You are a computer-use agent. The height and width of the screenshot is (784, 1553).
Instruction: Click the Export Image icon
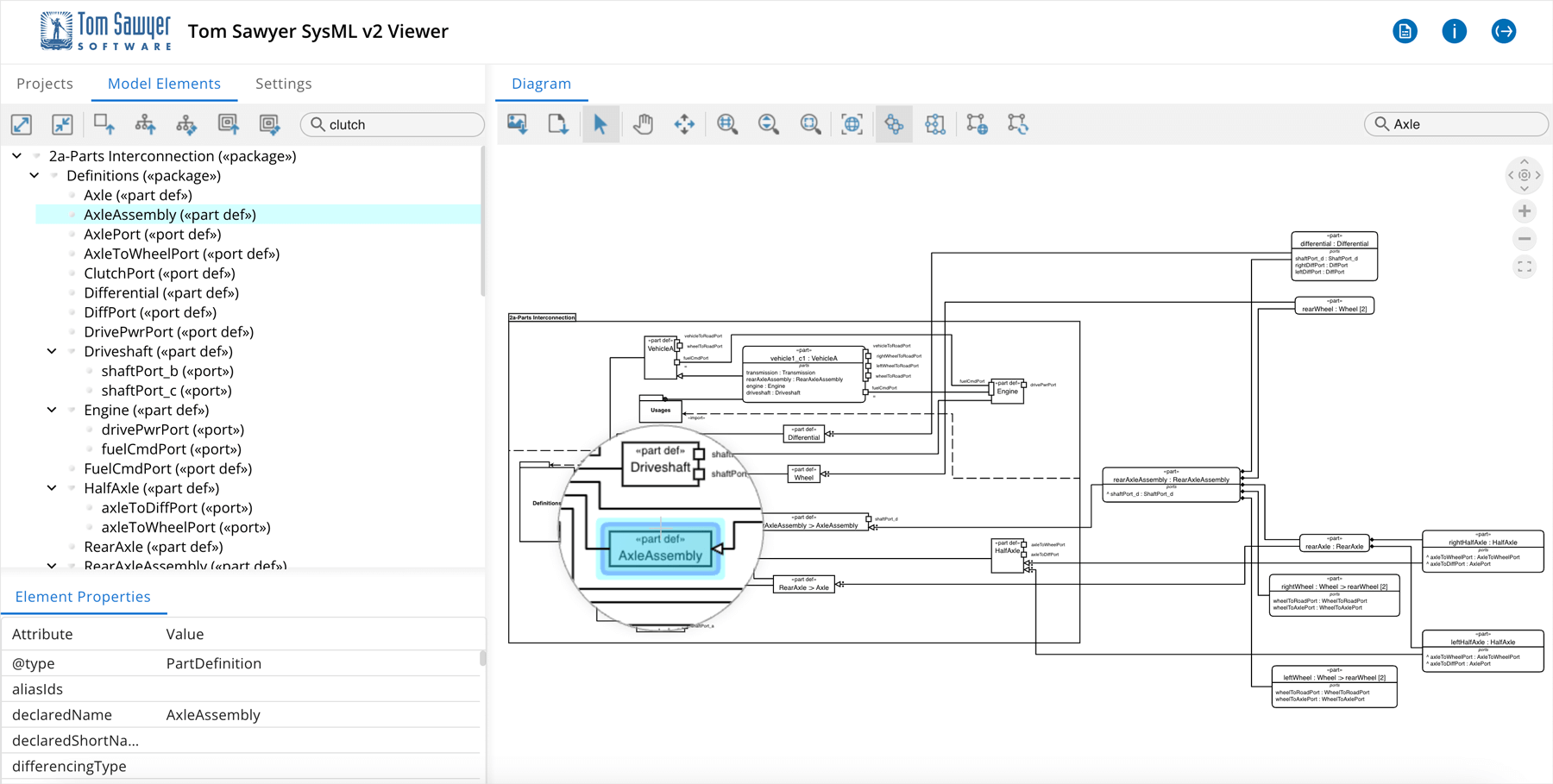[517, 123]
